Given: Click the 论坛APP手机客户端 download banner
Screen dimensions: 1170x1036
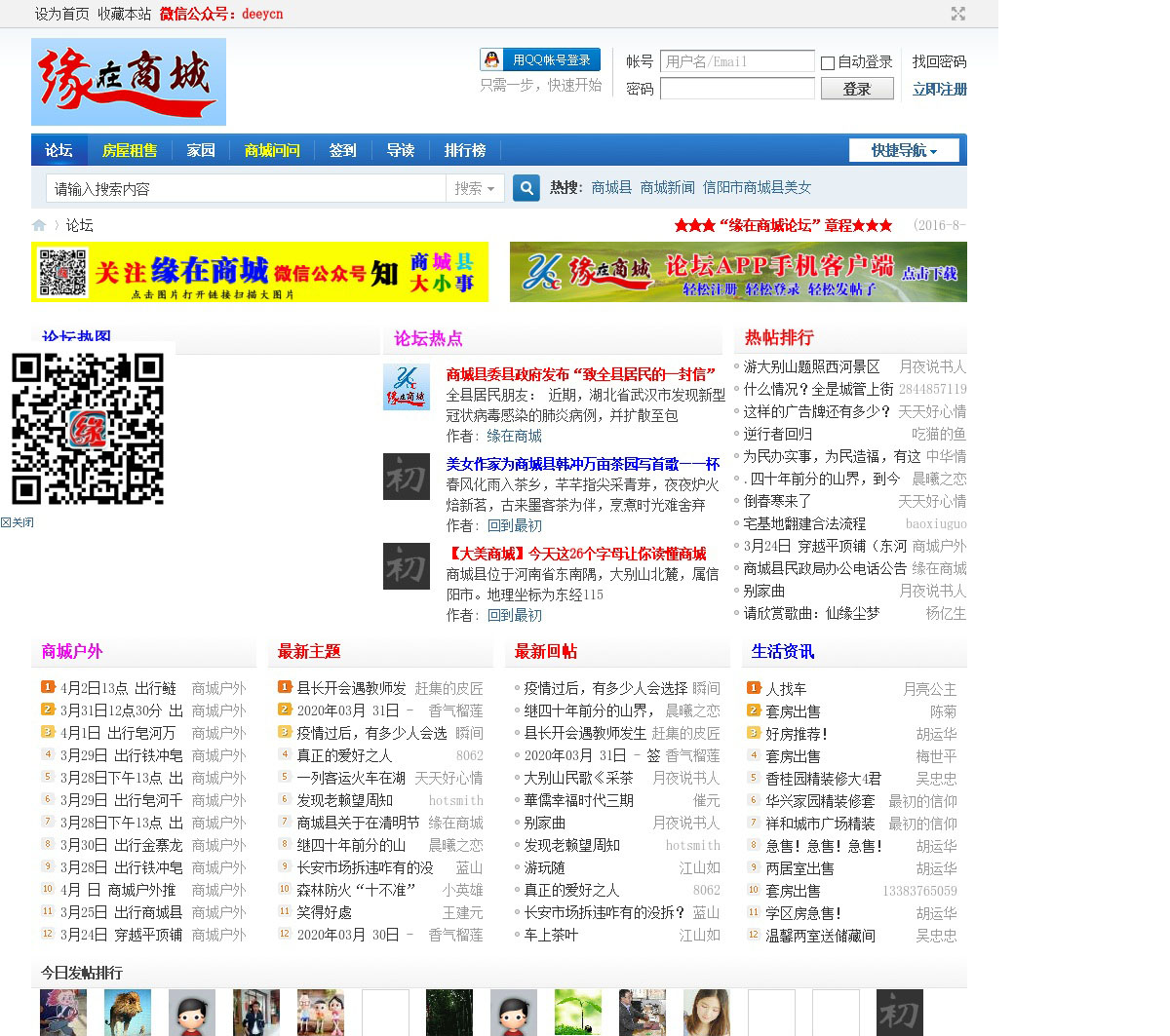Looking at the screenshot, I should click(x=738, y=272).
